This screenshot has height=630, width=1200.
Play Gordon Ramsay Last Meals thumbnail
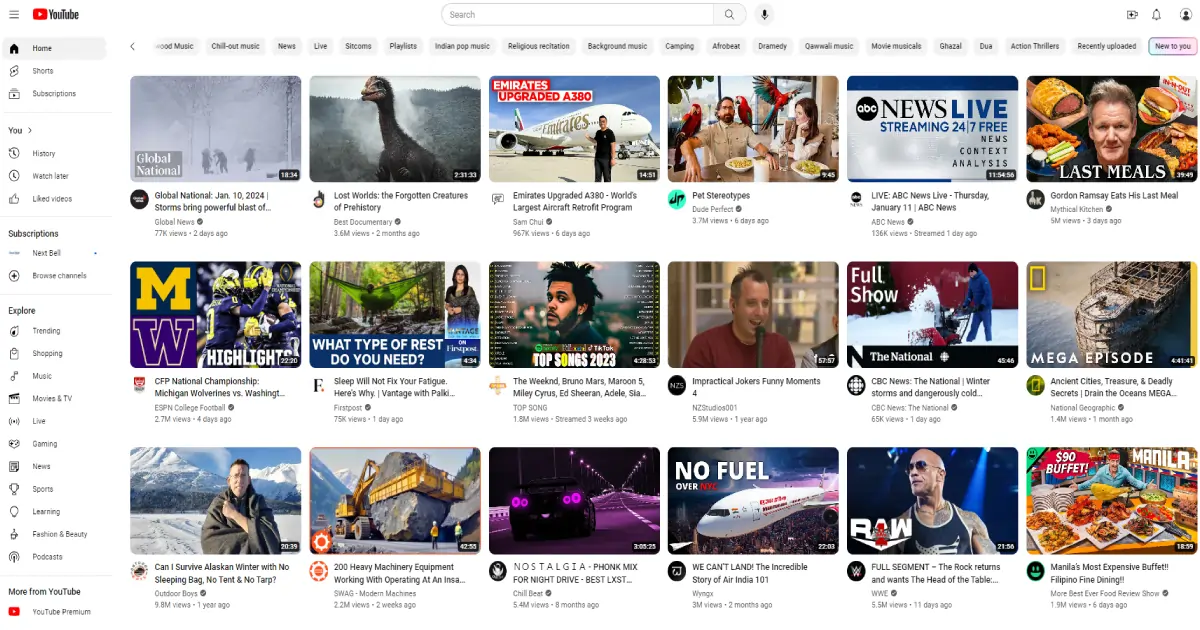click(1112, 129)
